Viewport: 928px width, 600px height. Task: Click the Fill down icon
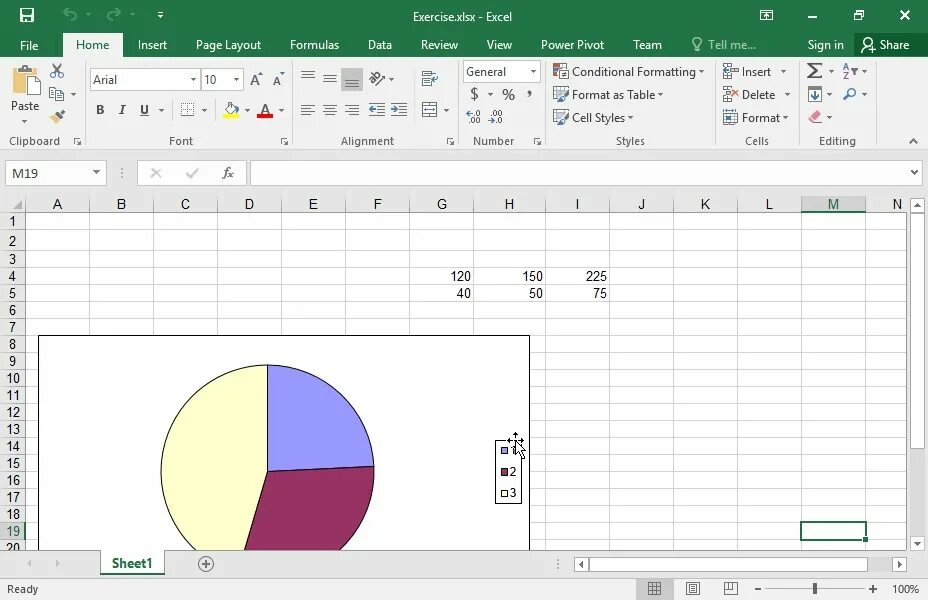tap(815, 94)
